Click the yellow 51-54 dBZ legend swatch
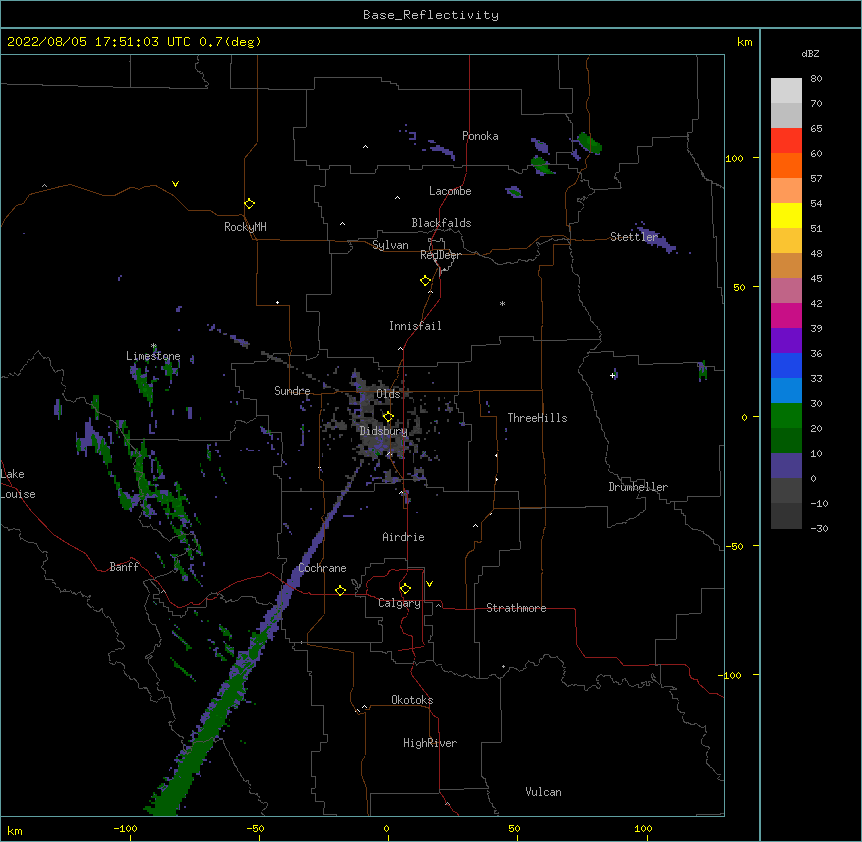Viewport: 862px width, 842px height. coord(786,215)
